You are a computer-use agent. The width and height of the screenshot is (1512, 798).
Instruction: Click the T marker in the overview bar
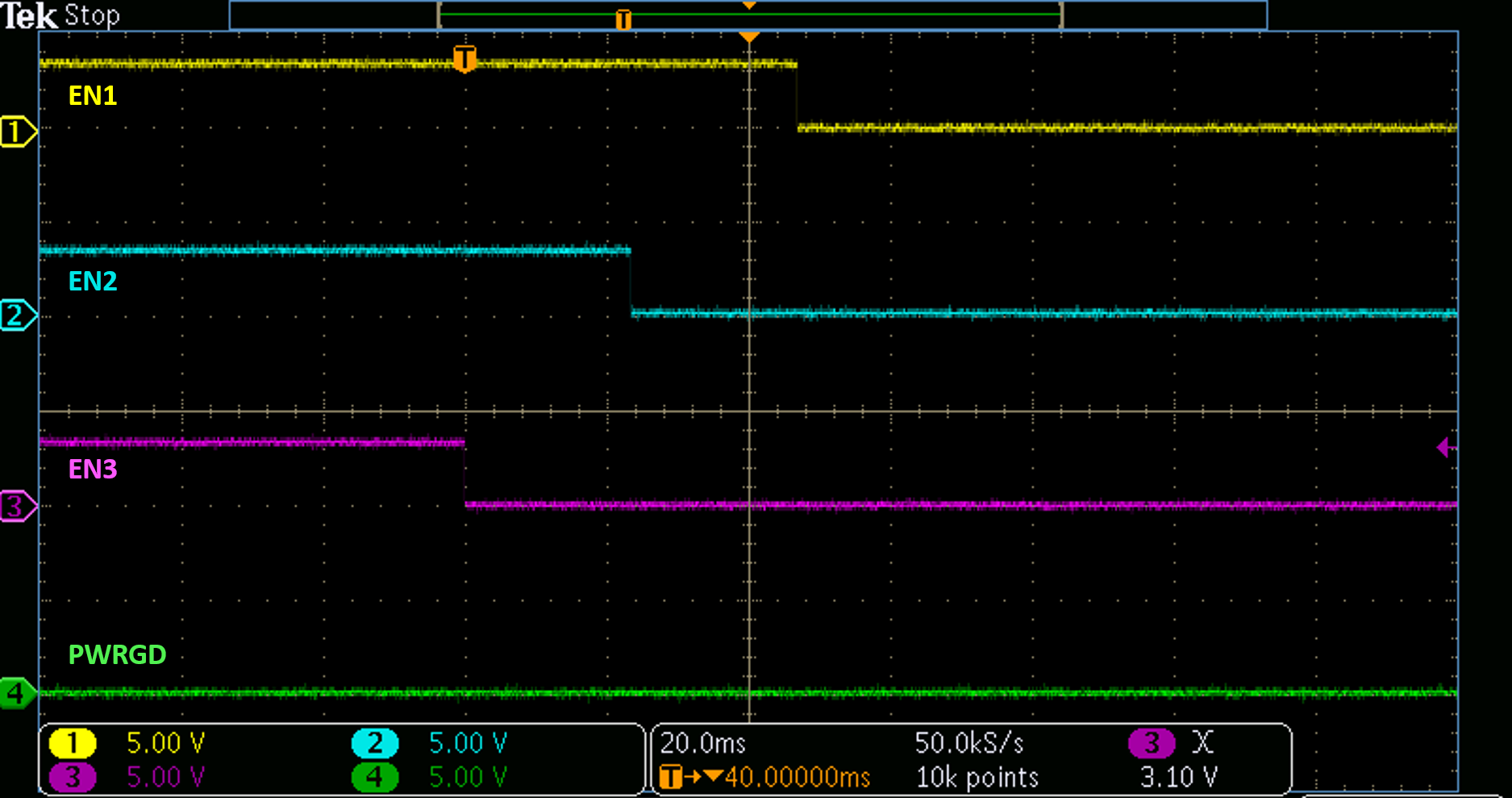coord(623,19)
